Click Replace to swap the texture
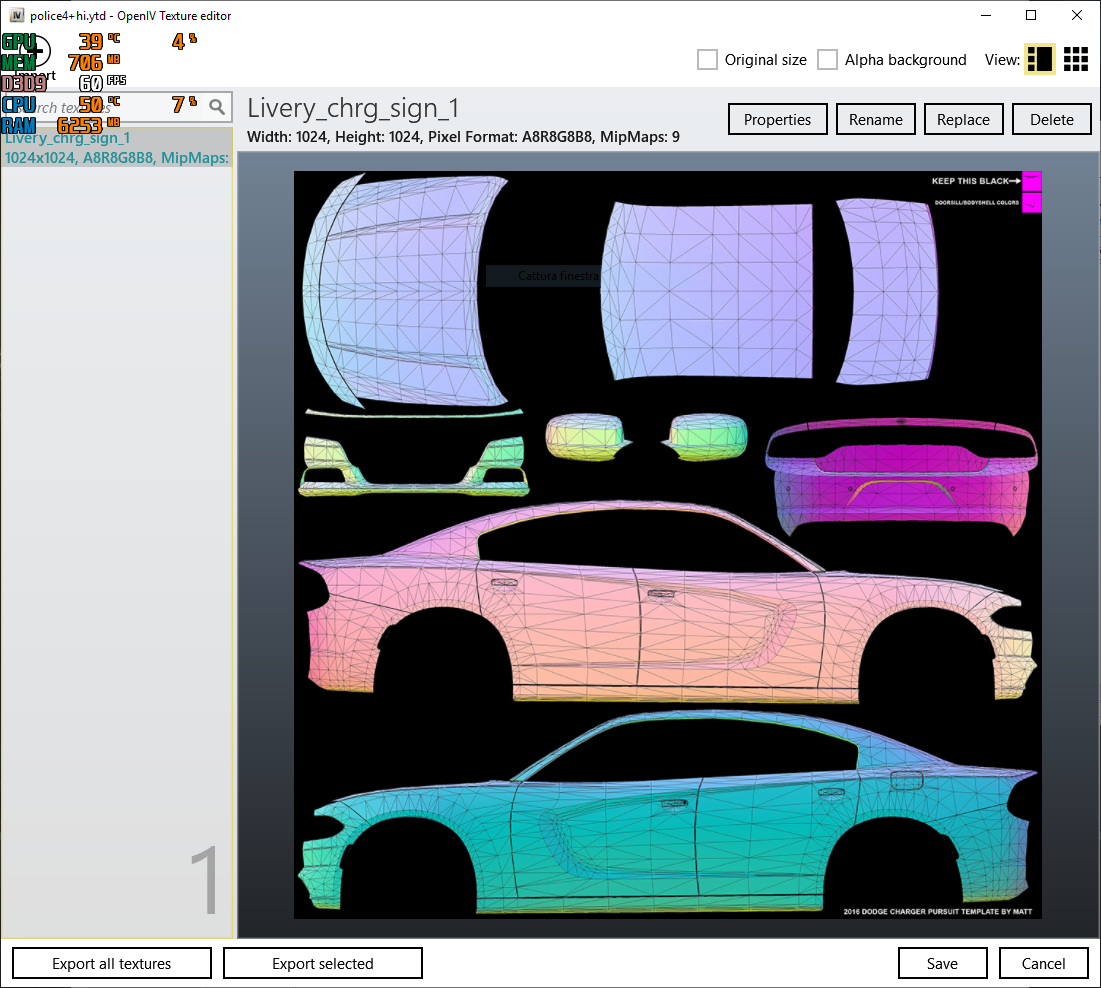The height and width of the screenshot is (988, 1101). [963, 119]
